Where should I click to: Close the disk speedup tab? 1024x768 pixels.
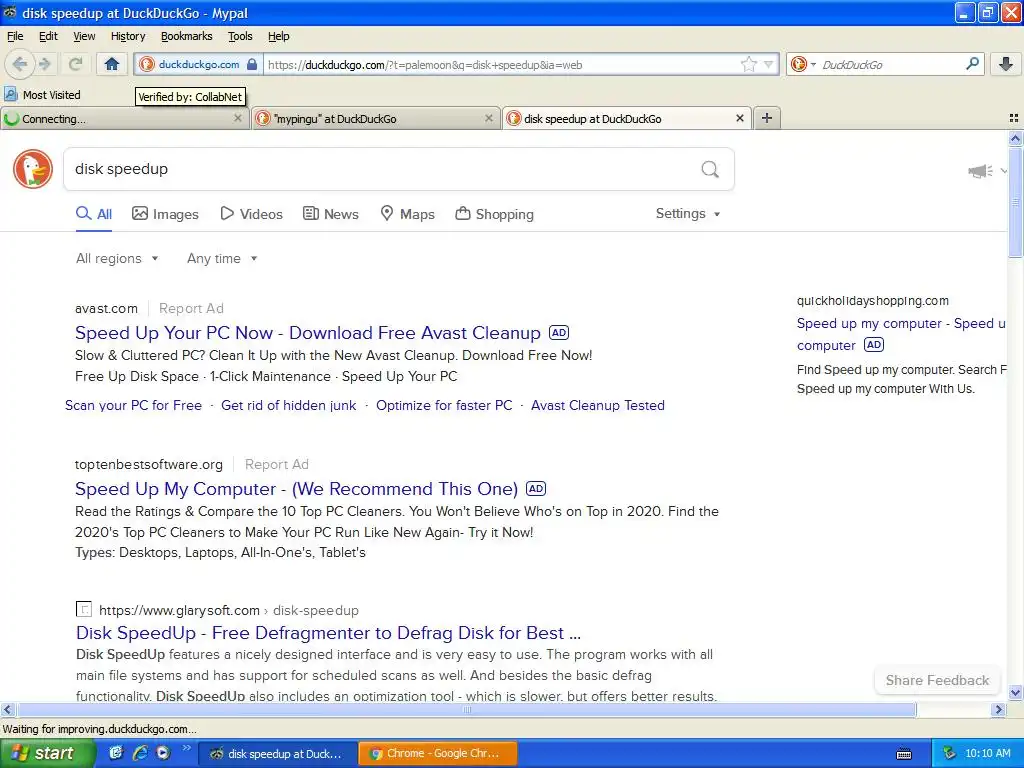pos(740,118)
